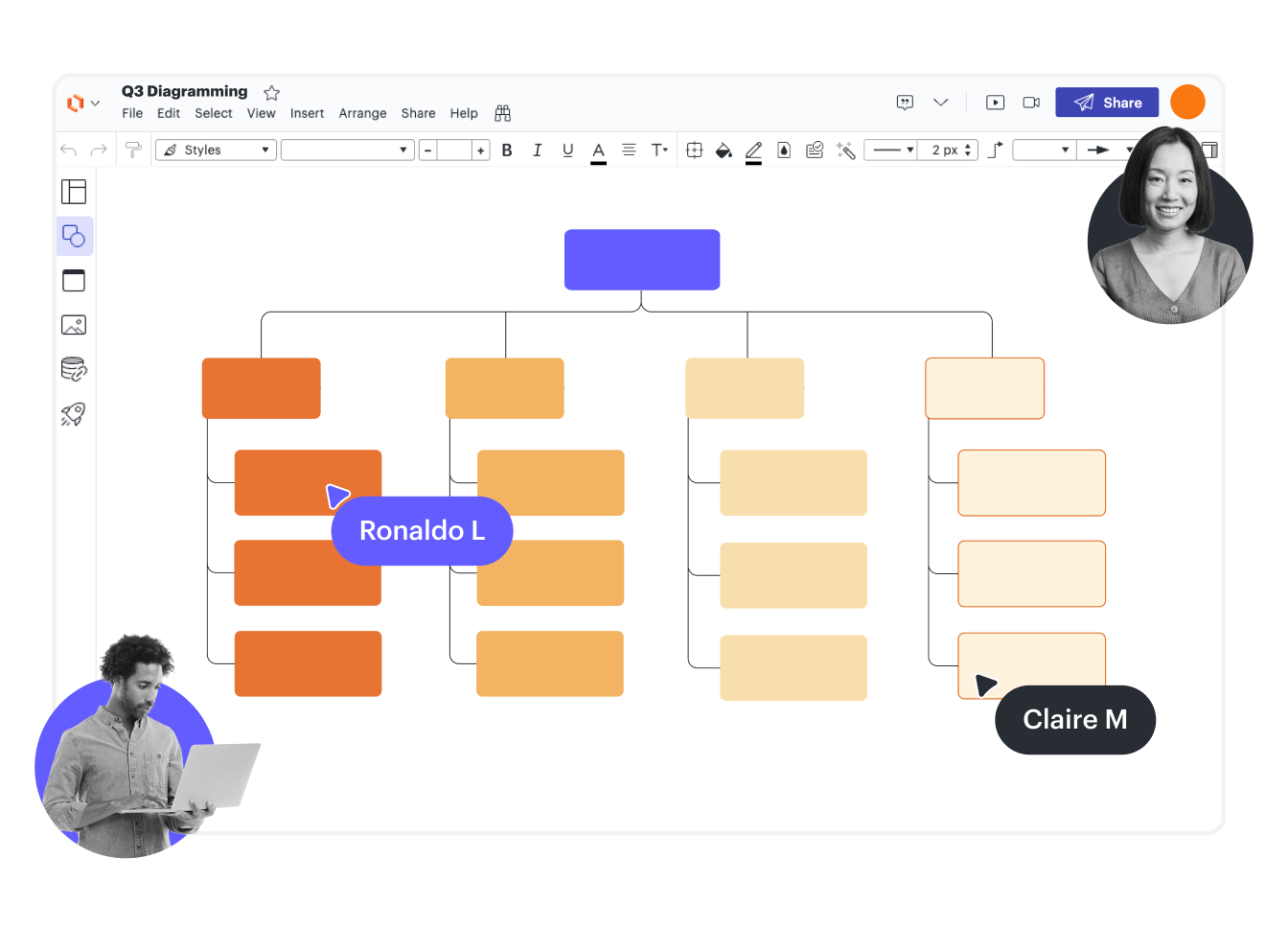Screen dimensions: 1288x951
Task: Open the Styles dropdown
Action: (217, 150)
